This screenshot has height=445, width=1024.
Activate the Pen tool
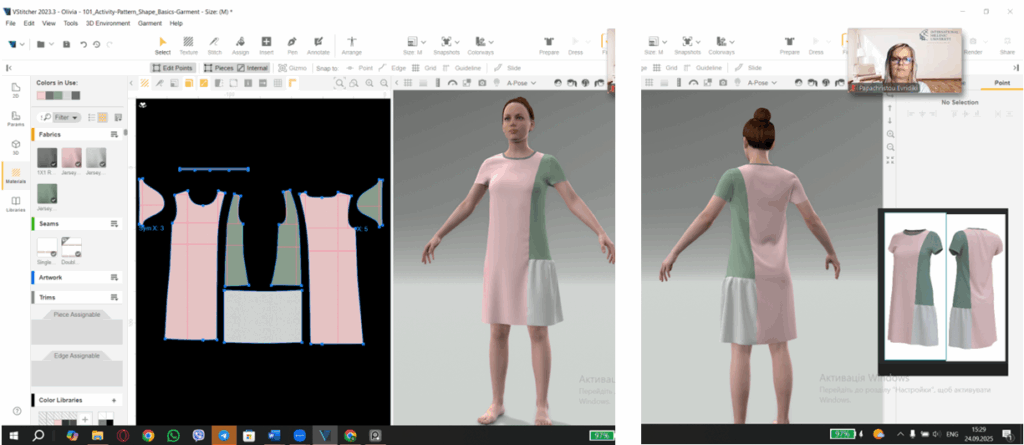292,43
